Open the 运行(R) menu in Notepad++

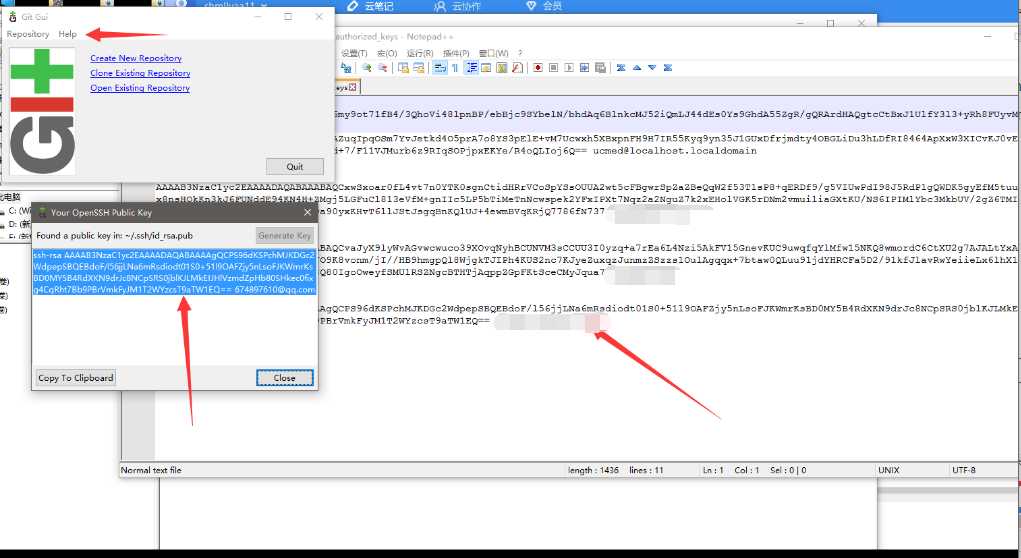(x=419, y=53)
